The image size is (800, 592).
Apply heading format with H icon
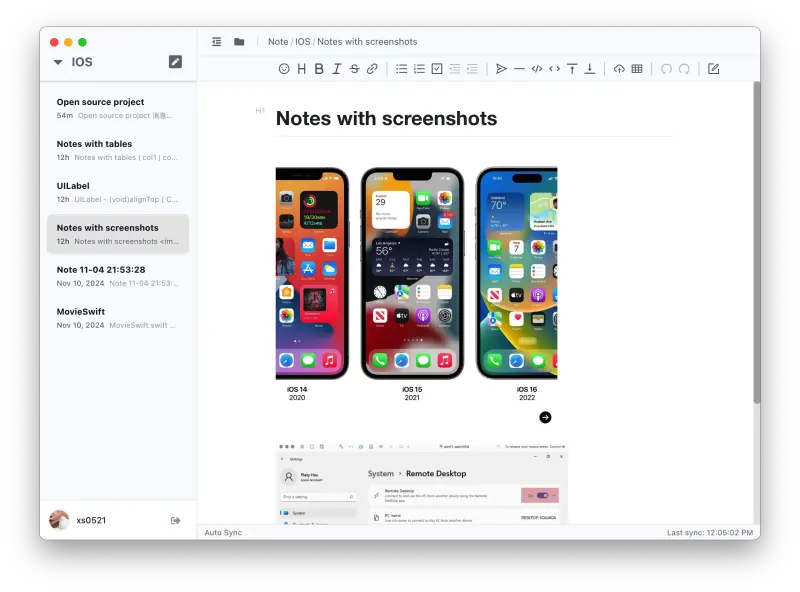click(x=302, y=69)
